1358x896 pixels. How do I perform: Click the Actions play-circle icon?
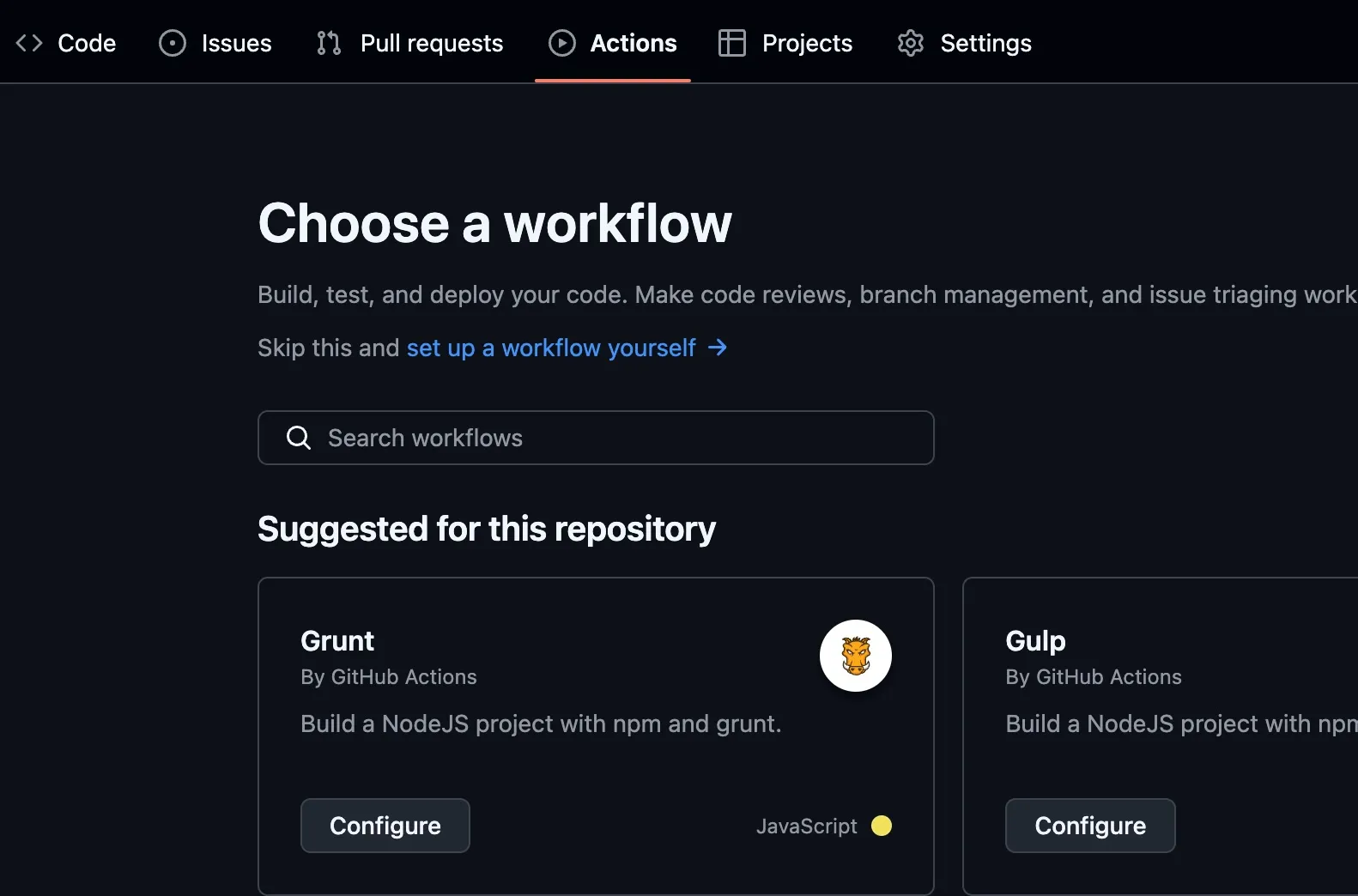point(562,43)
